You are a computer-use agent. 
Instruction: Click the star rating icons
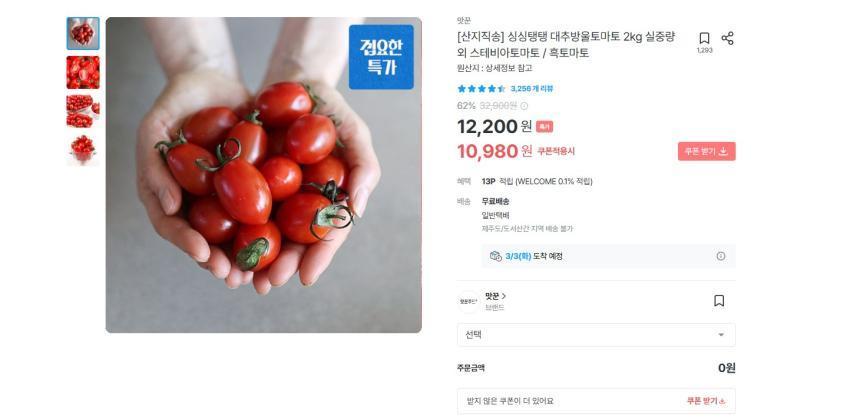tap(481, 89)
